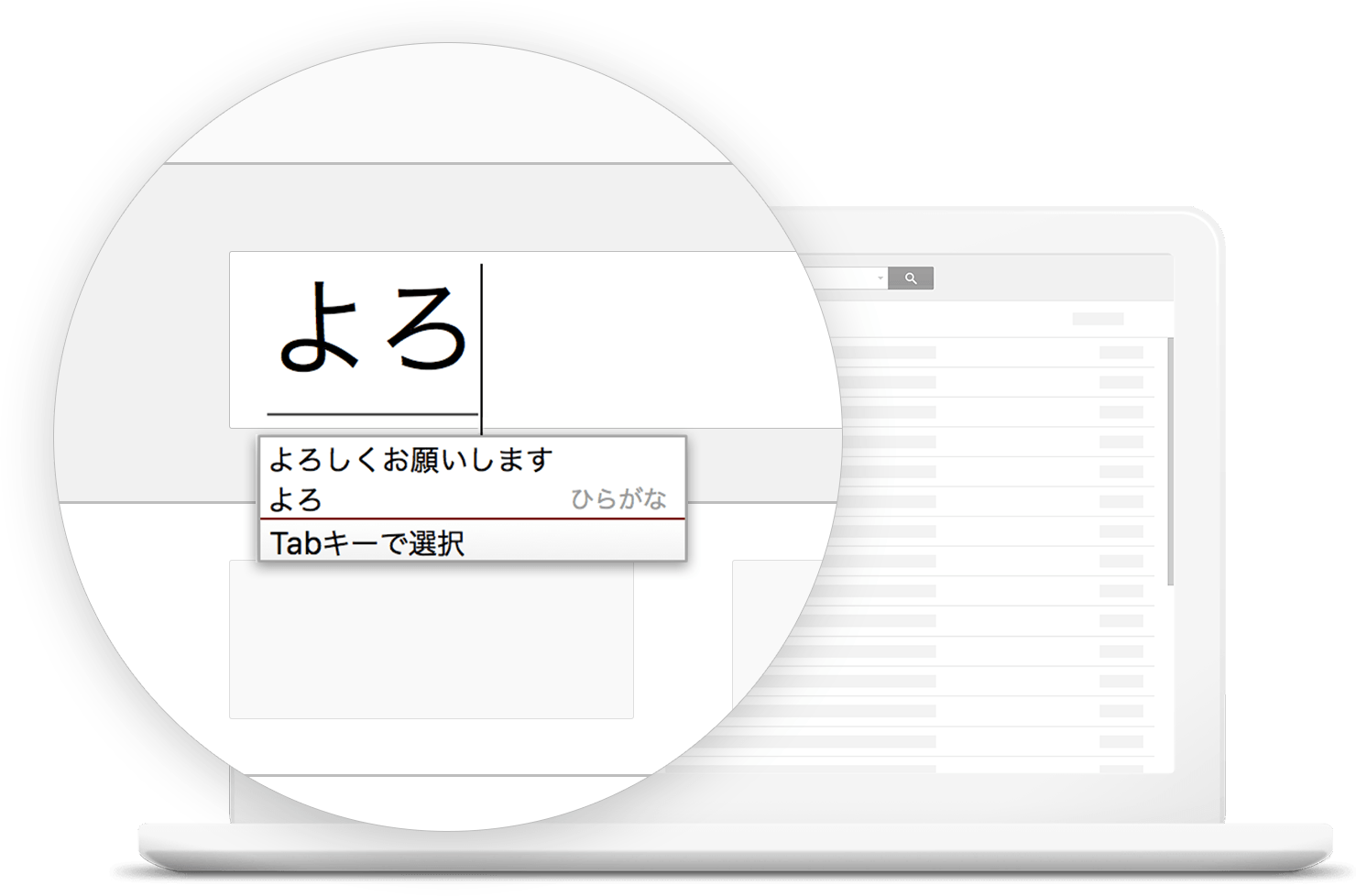The height and width of the screenshot is (896, 1356).
Task: Click empty space right of the text cursor
Action: pos(641,339)
